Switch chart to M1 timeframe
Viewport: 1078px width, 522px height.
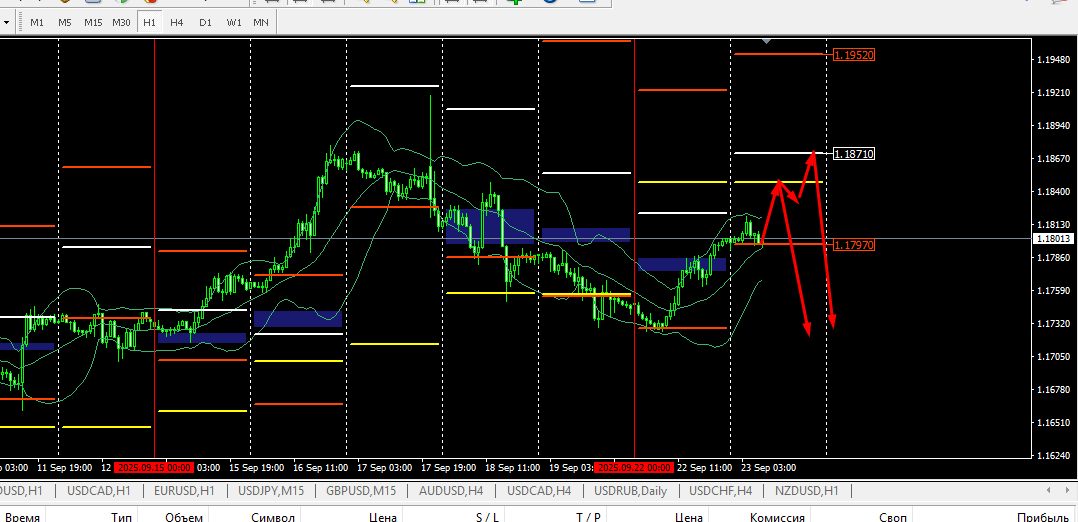[37, 23]
